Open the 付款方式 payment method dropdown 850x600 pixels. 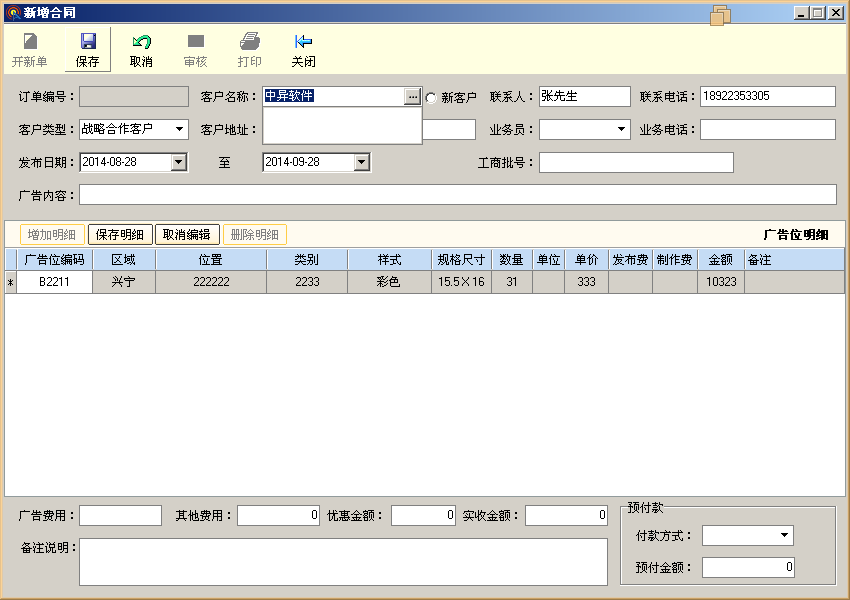click(x=784, y=536)
